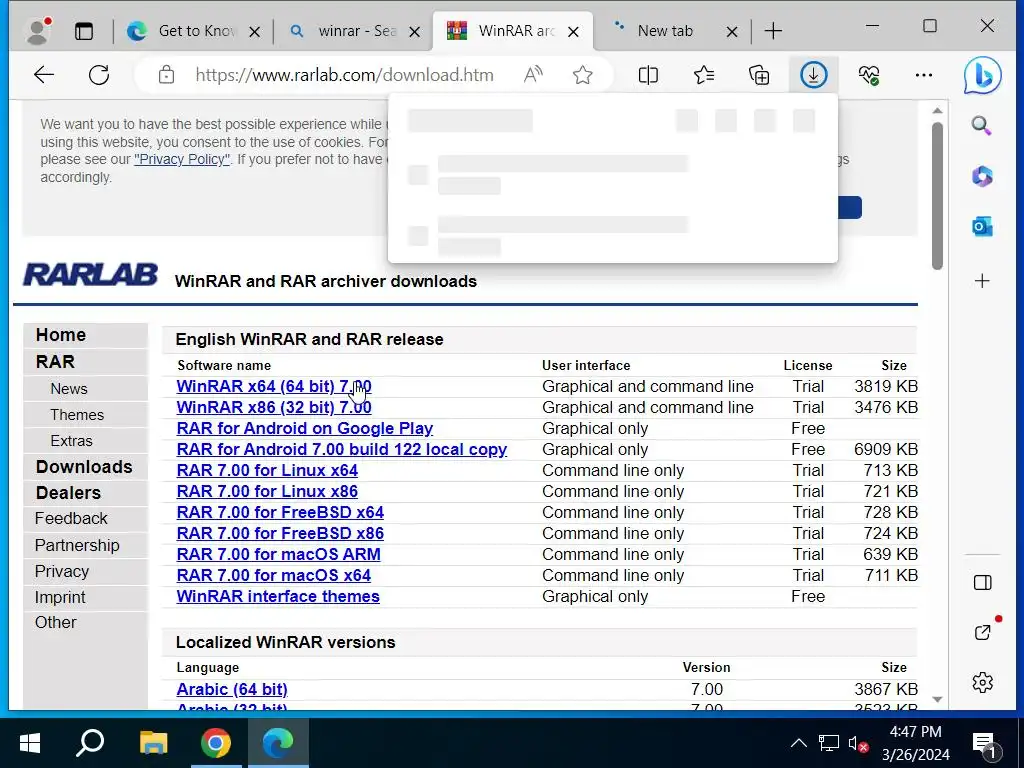Download RAR 7.00 for FreeBSD x64
This screenshot has height=768, width=1024.
click(x=280, y=512)
